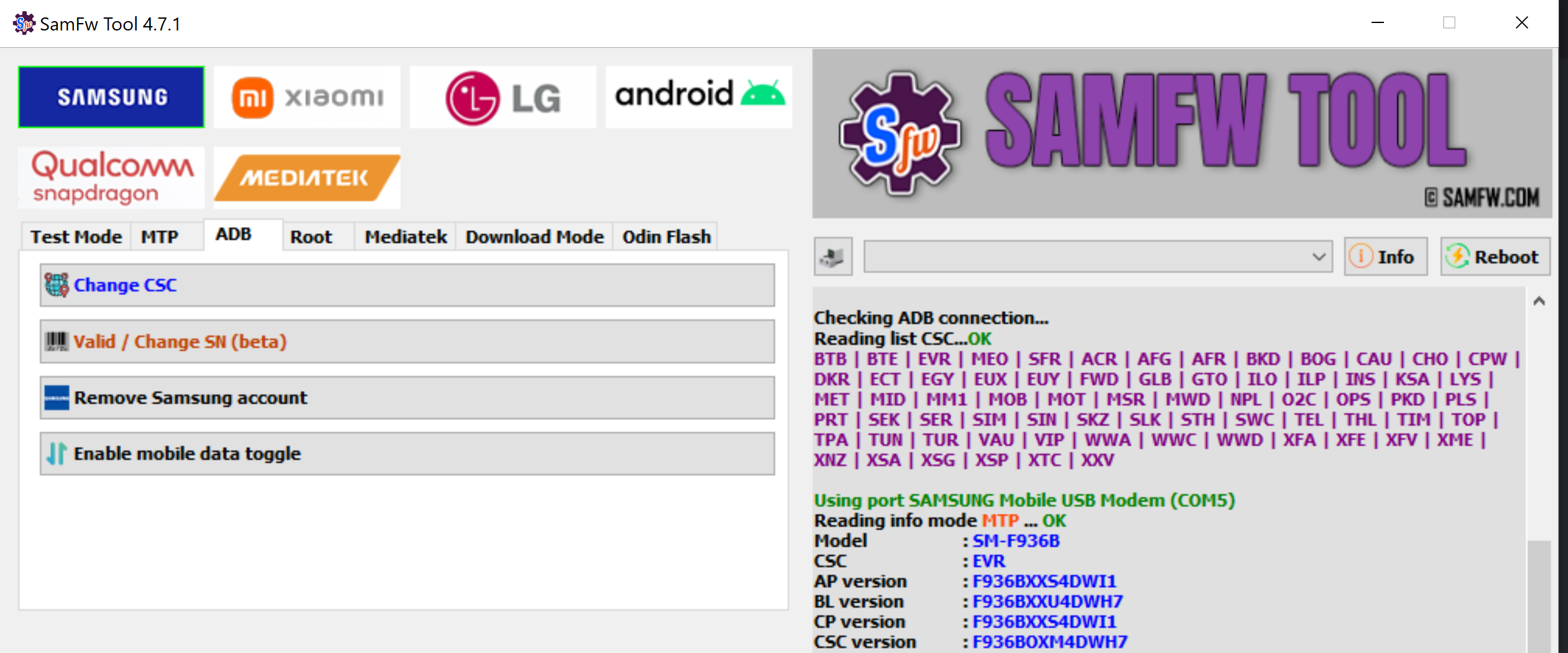Select the Samsung brand logo
This screenshot has width=1568, height=653.
[x=111, y=97]
